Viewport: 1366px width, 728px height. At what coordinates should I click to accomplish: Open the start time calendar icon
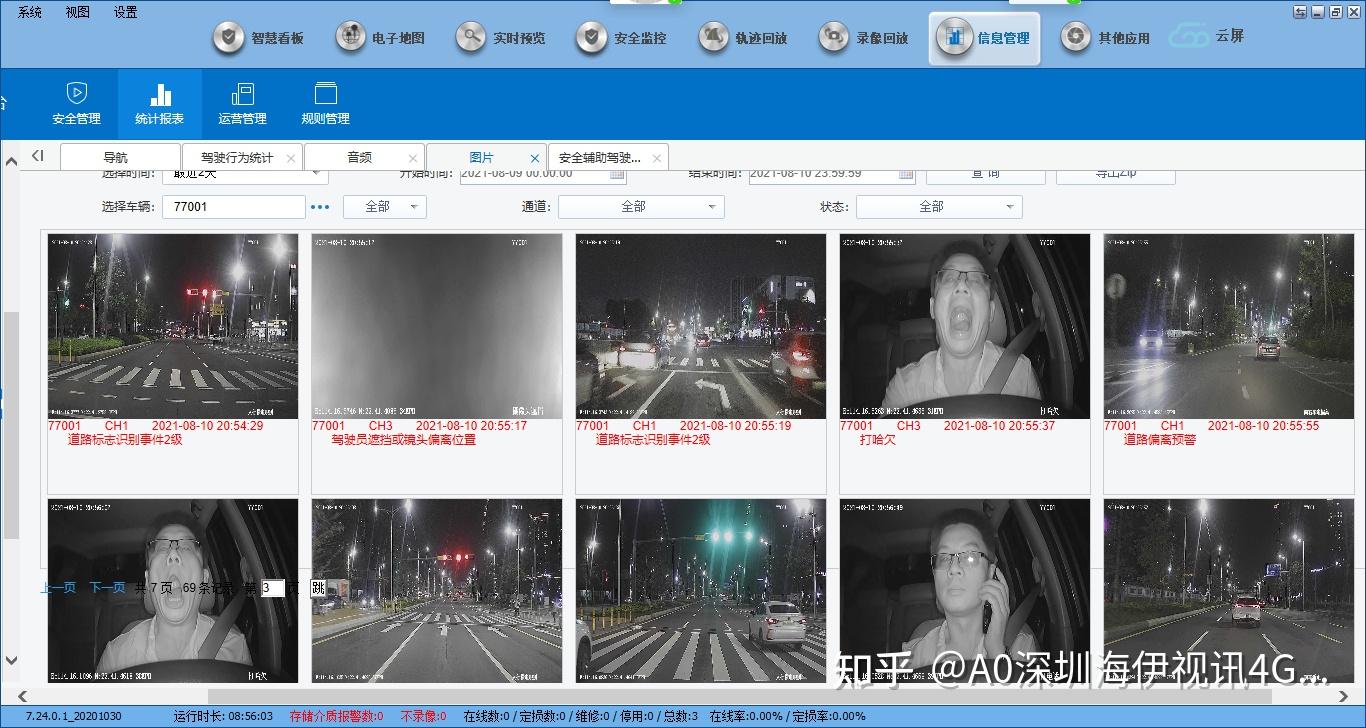pos(617,173)
